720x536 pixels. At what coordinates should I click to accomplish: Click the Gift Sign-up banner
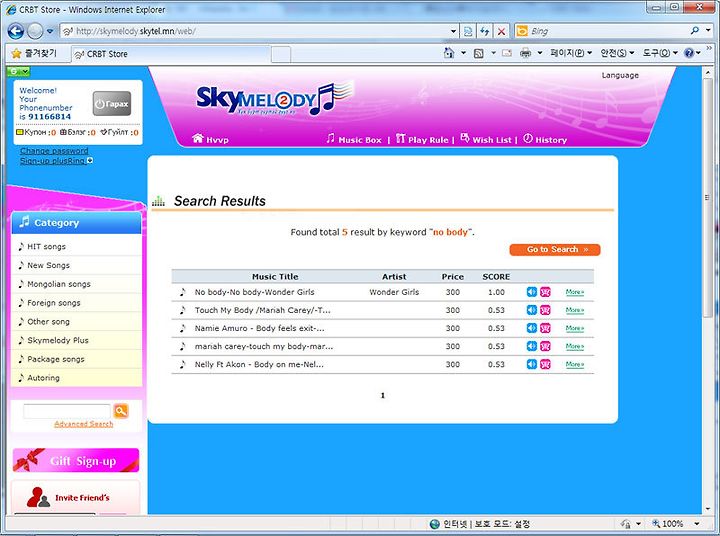coord(76,460)
